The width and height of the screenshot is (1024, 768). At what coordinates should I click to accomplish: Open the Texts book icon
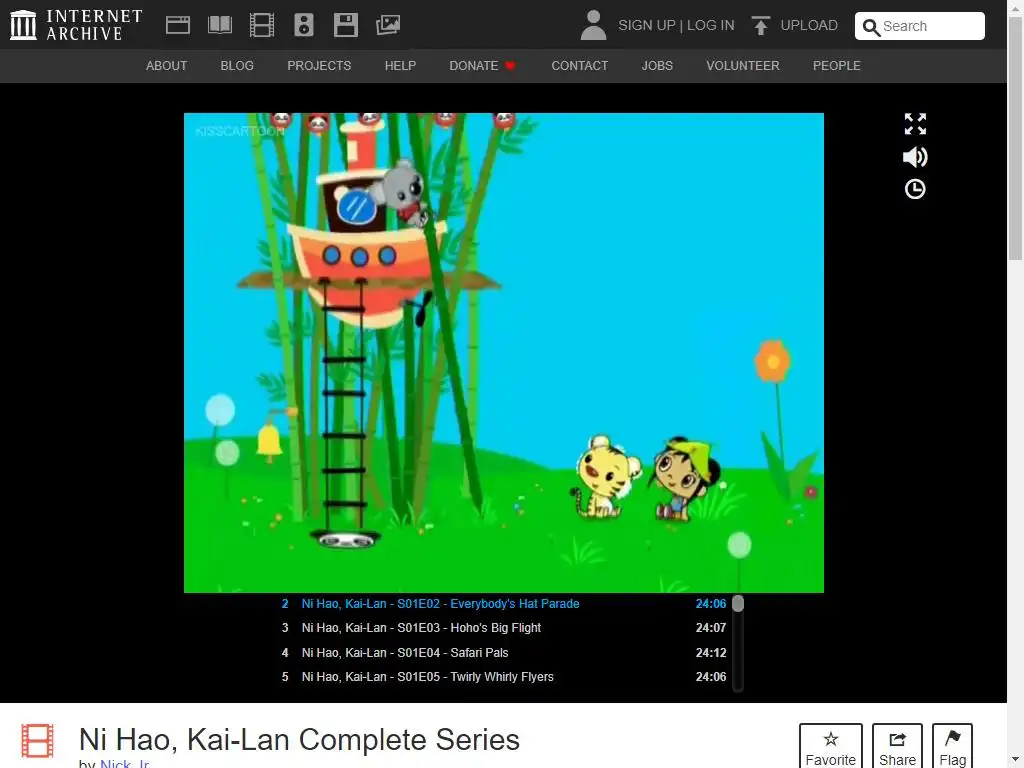(x=219, y=25)
